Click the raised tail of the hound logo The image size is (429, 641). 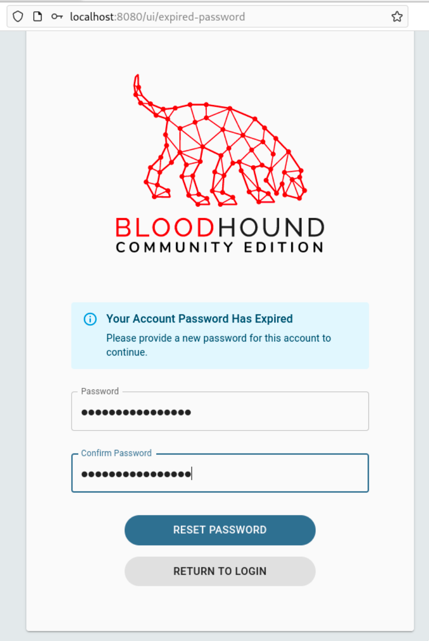point(141,92)
